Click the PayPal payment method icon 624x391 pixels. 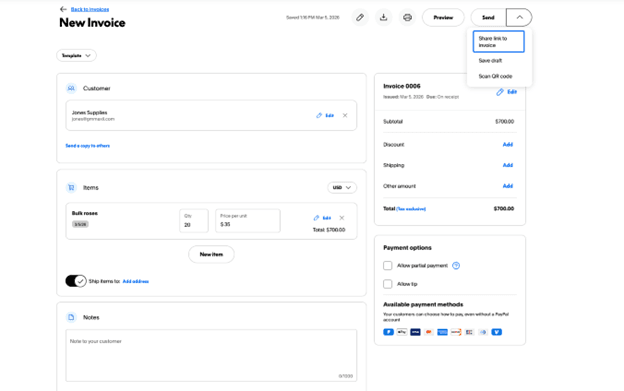388,332
